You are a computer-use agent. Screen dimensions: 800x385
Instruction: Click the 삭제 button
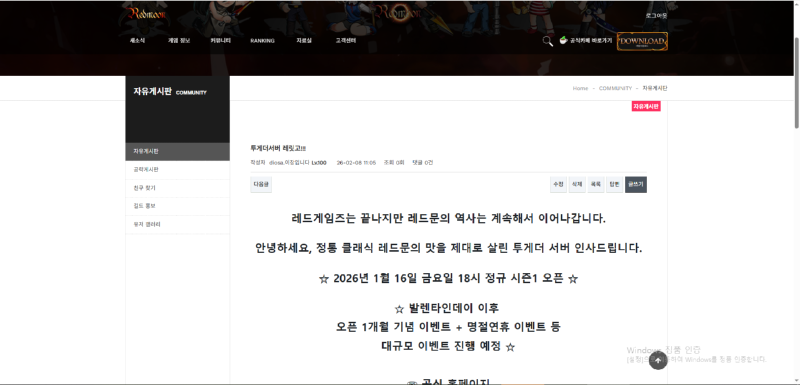tap(577, 185)
